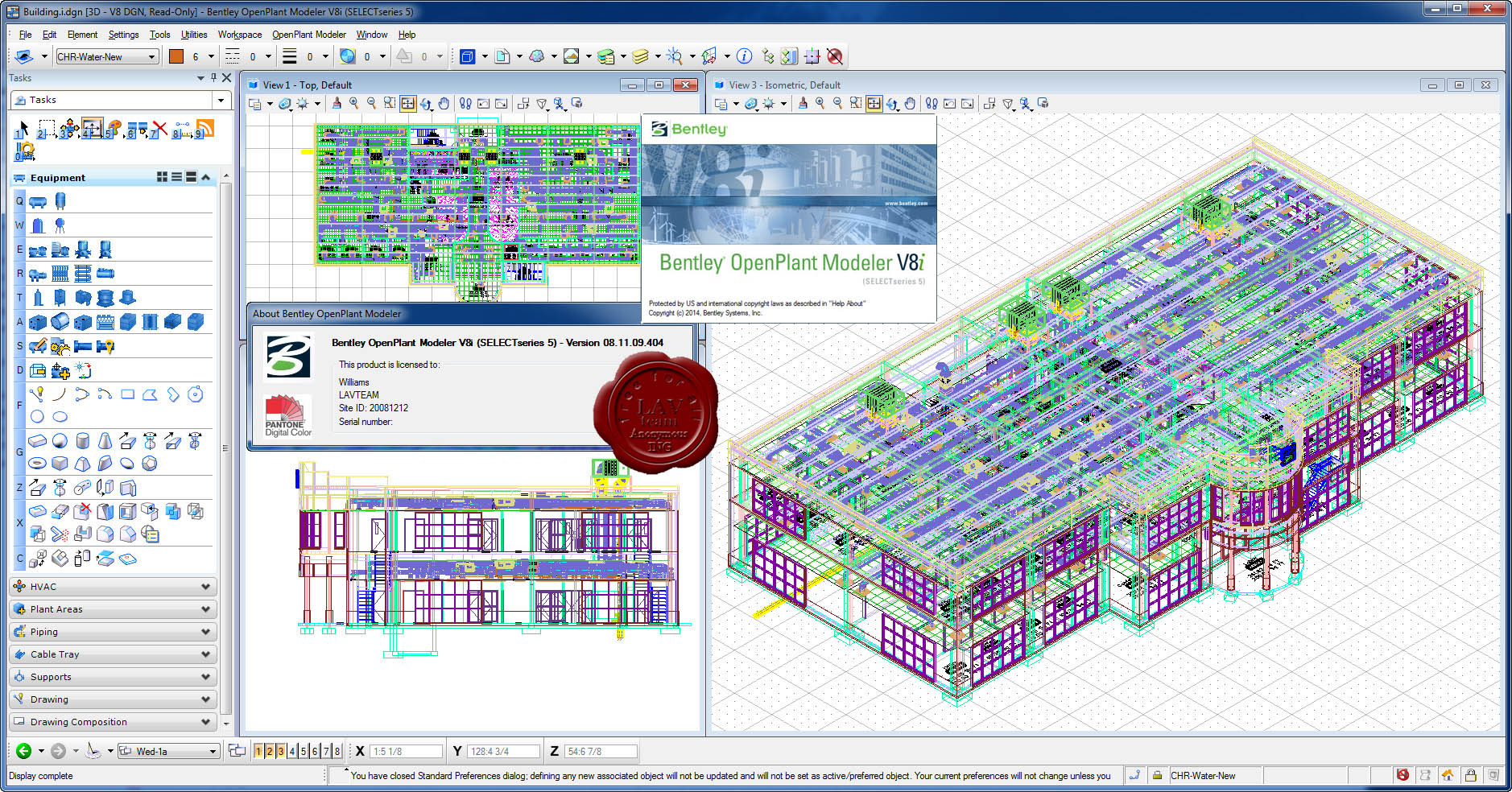Click the red prohibited circle icon in main toolbar
Image resolution: width=1512 pixels, height=792 pixels.
coord(835,56)
